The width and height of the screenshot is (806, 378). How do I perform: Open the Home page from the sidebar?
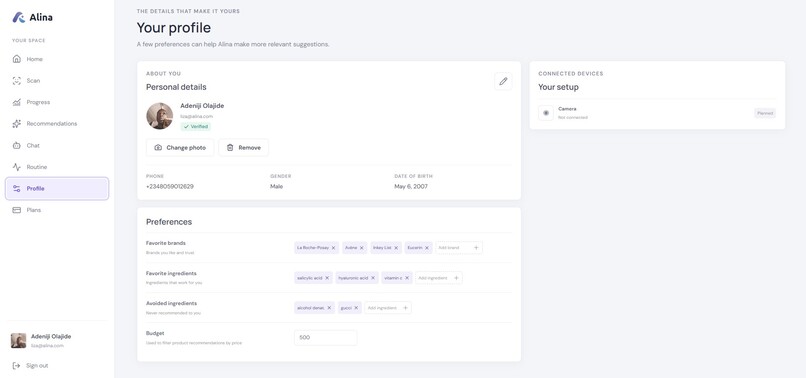click(57, 59)
